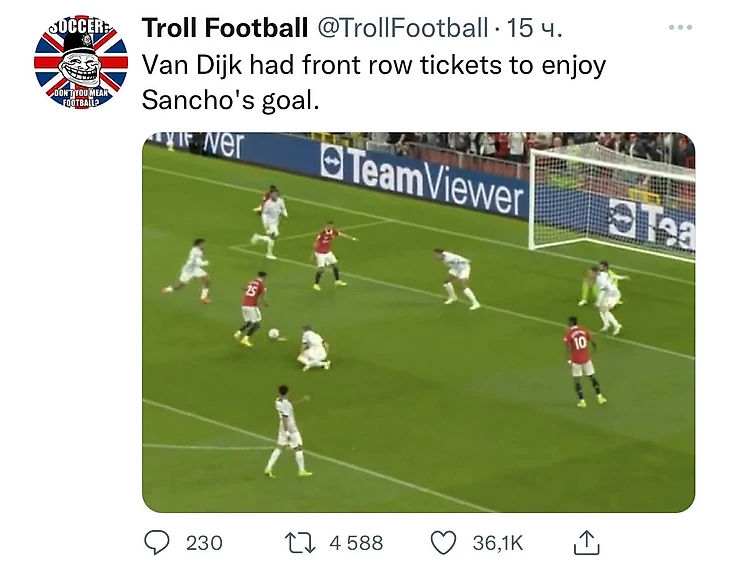Open the Troll Football profile avatar
This screenshot has height=576, width=730.
point(81,63)
